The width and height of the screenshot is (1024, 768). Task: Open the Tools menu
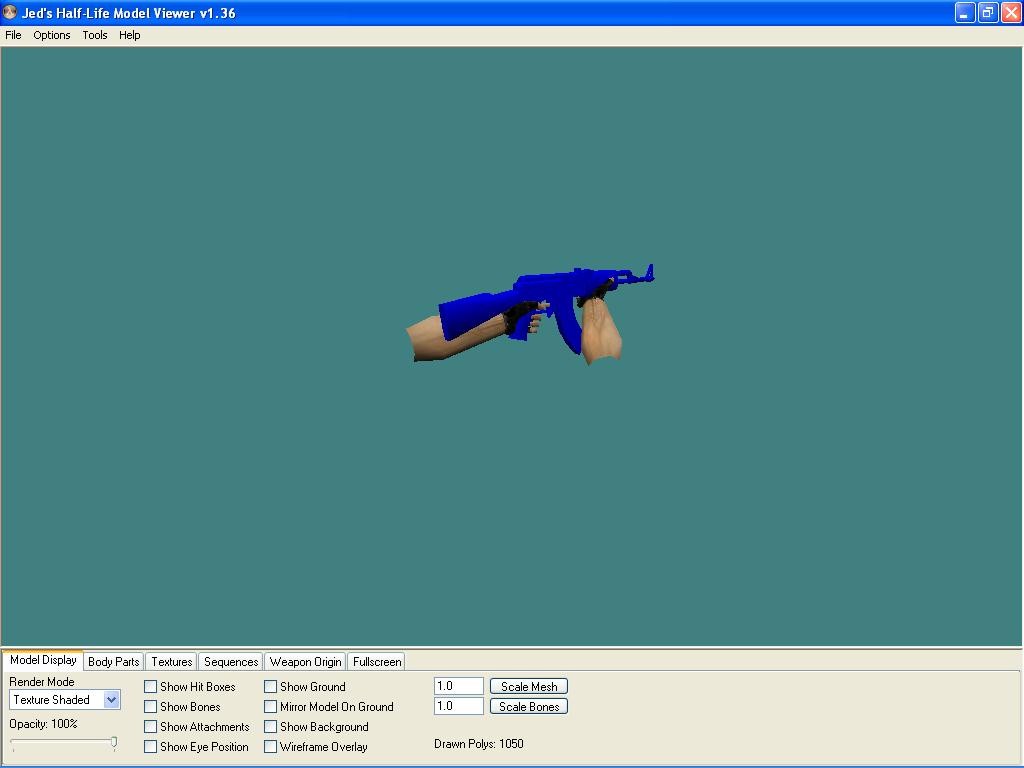[95, 35]
